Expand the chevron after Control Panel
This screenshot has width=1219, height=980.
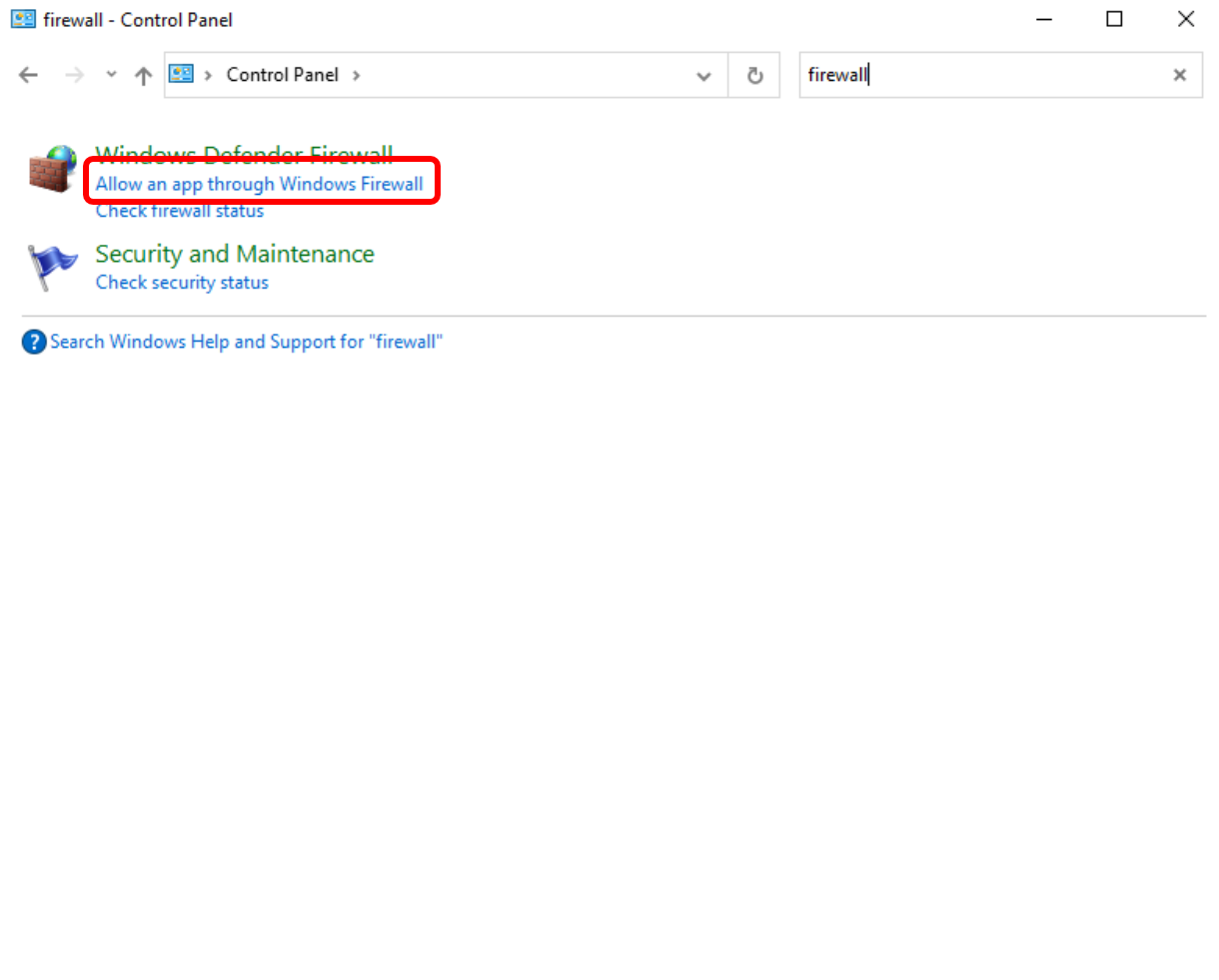coord(357,75)
